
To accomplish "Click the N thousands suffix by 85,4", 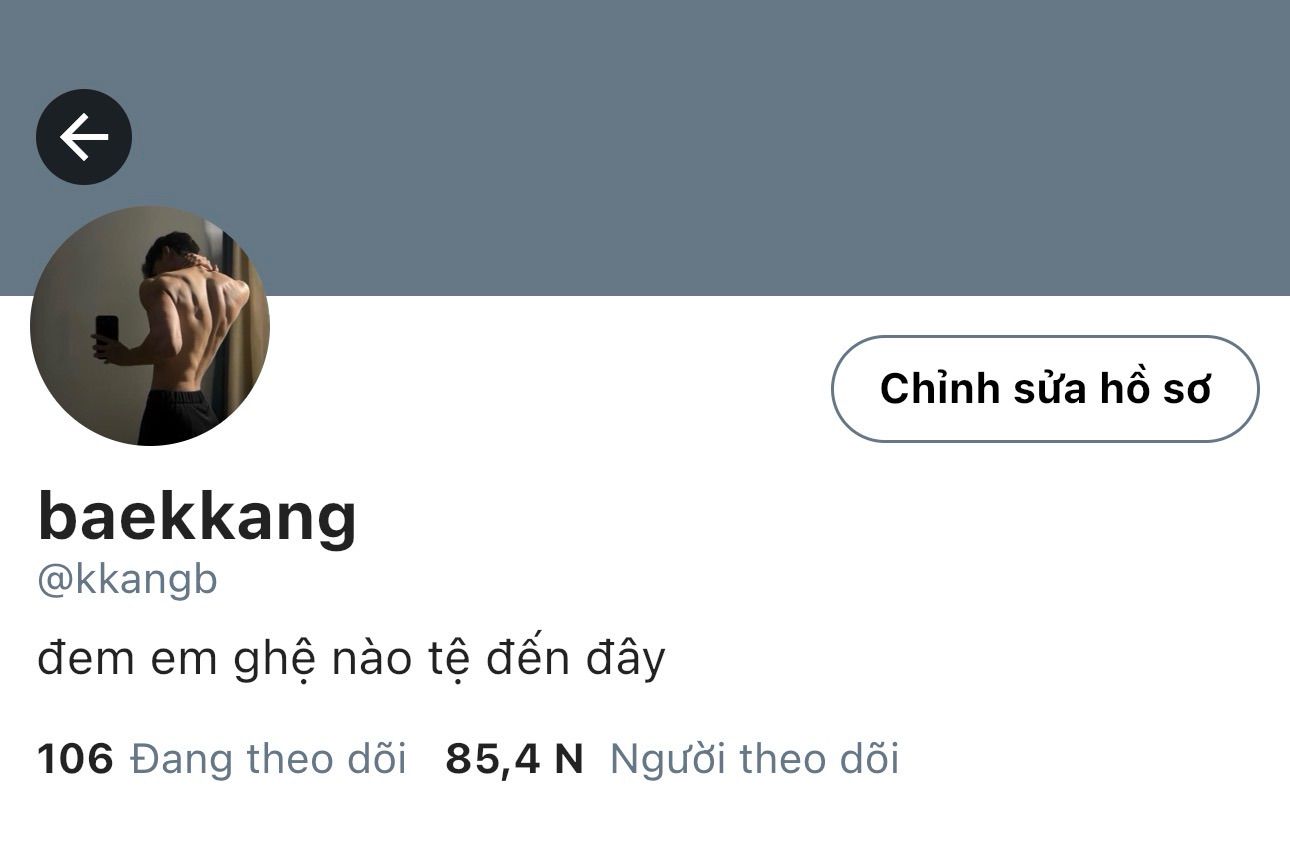I will [568, 759].
